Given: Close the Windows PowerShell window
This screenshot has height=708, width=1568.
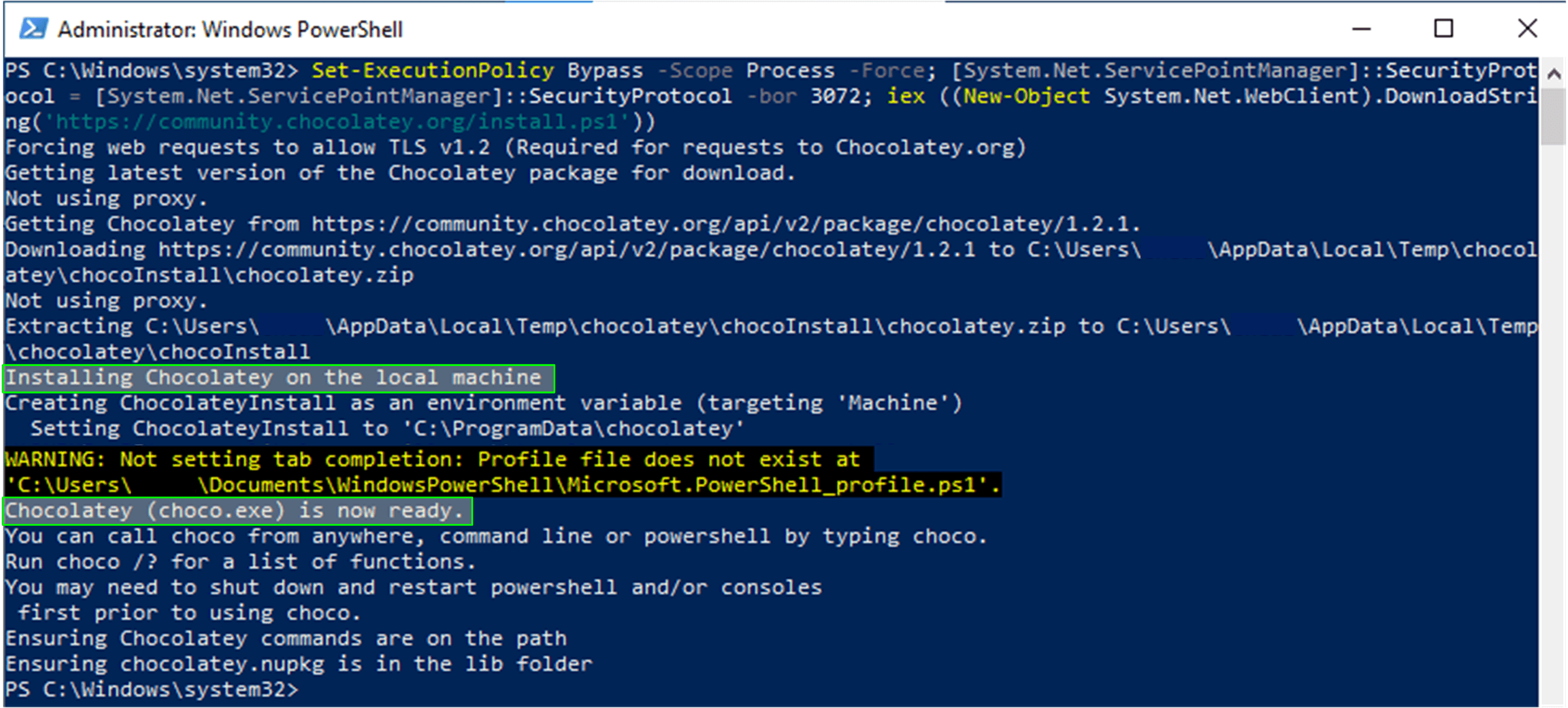Looking at the screenshot, I should pos(1526,29).
